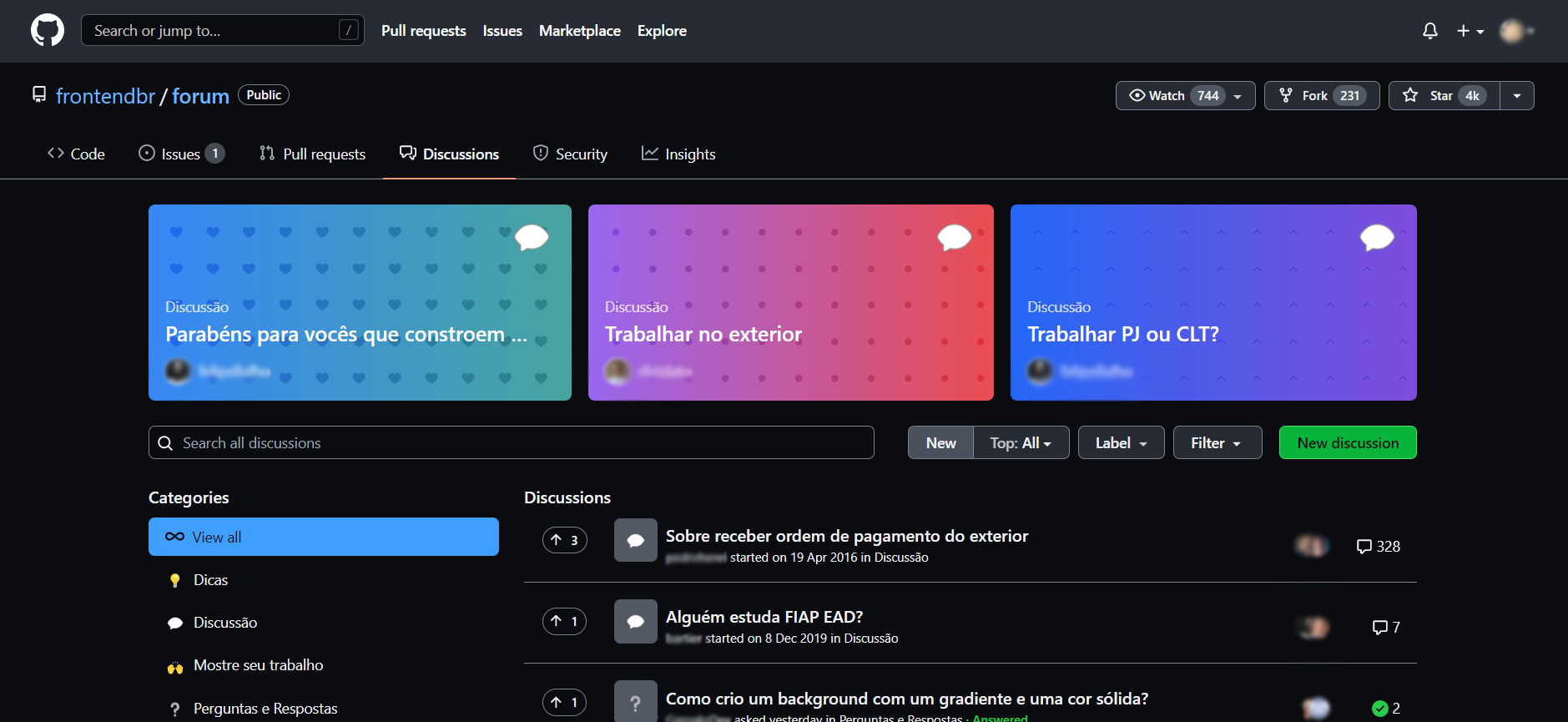Open Sobre receber ordem de pagamento do exterior
This screenshot has width=1568, height=722.
tap(847, 536)
